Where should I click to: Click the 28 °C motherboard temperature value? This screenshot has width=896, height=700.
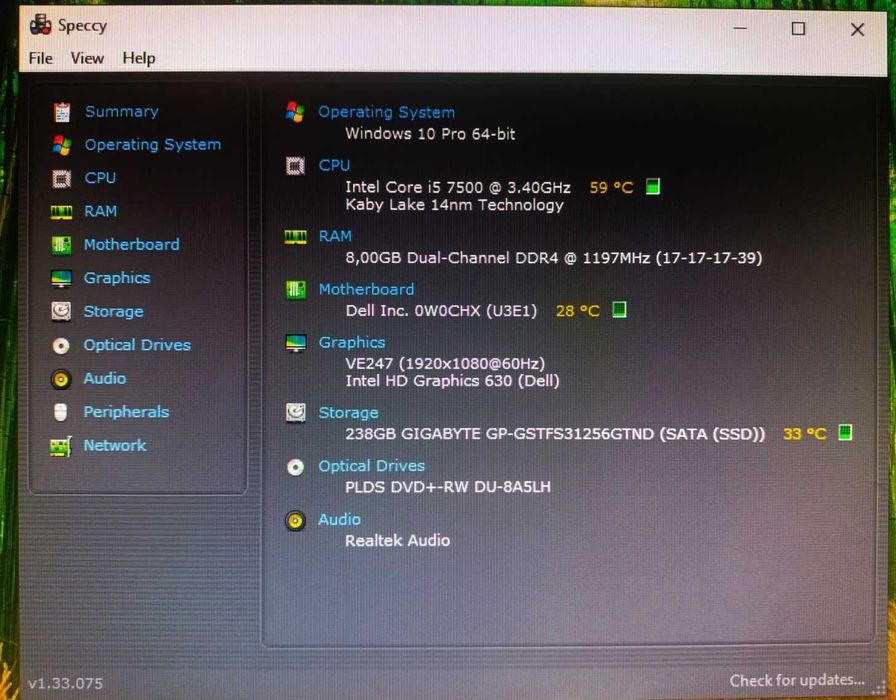click(578, 311)
